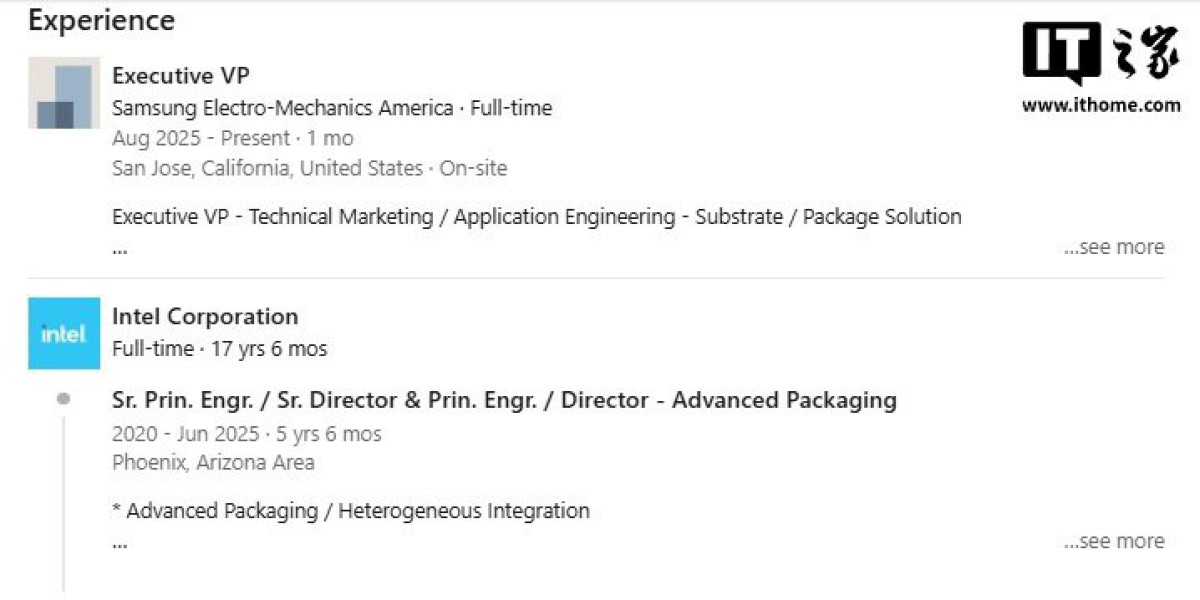The width and height of the screenshot is (1200, 600).
Task: Click the Phoenix, Arizona Area location text
Action: (213, 462)
